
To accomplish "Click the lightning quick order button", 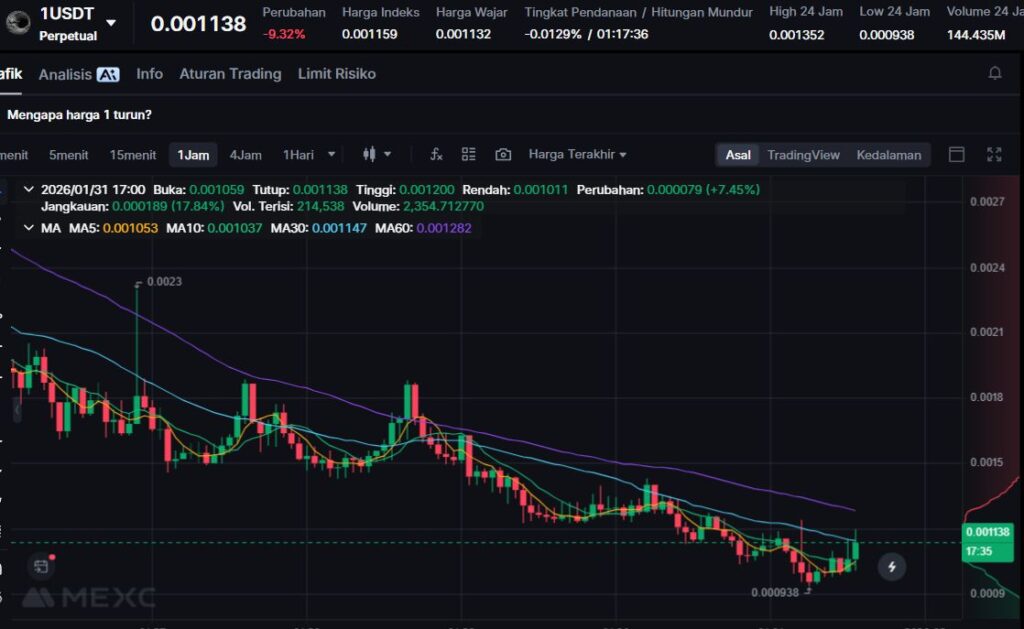I will point(891,567).
